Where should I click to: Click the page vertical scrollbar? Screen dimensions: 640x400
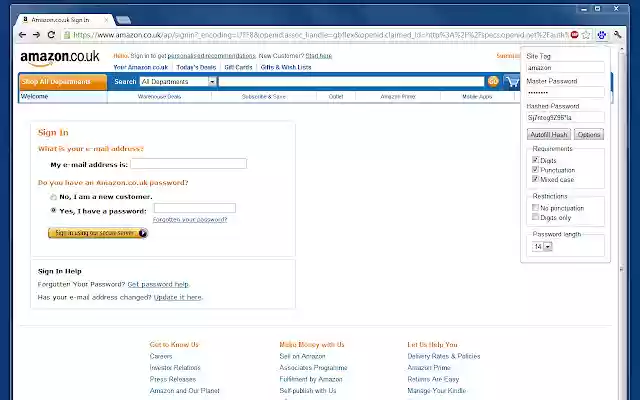click(x=622, y=222)
